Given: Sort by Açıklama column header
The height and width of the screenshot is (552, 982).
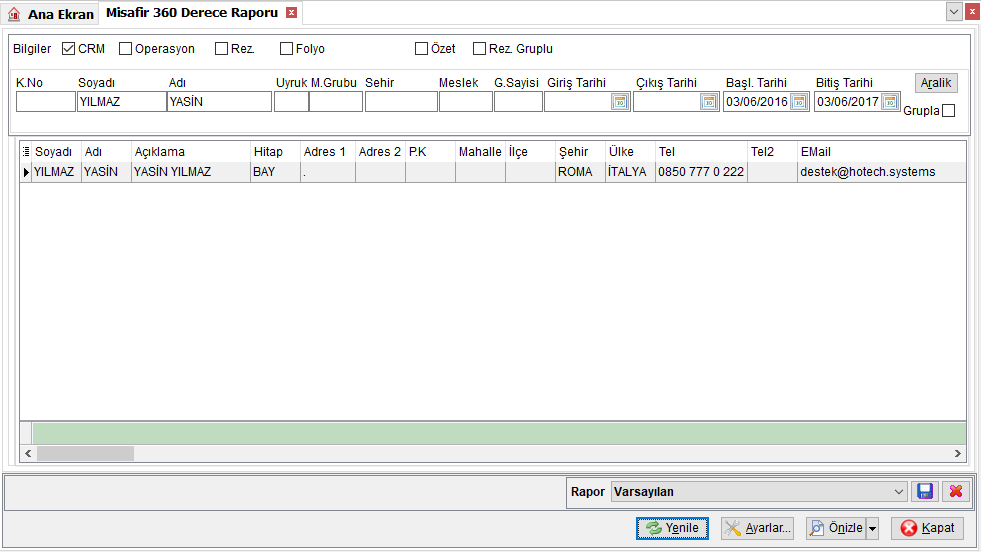Looking at the screenshot, I should tap(190, 152).
